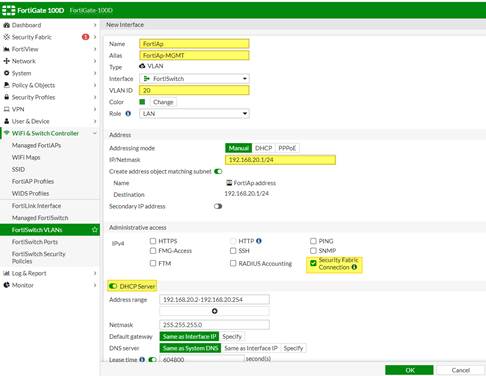486x376 pixels.
Task: Expand the Log & Report menu chevron
Action: (95, 273)
